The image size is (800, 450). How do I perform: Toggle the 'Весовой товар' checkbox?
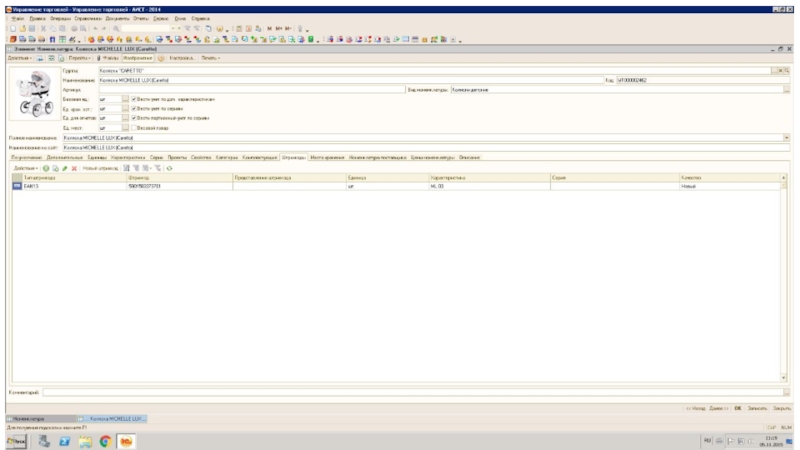click(134, 127)
